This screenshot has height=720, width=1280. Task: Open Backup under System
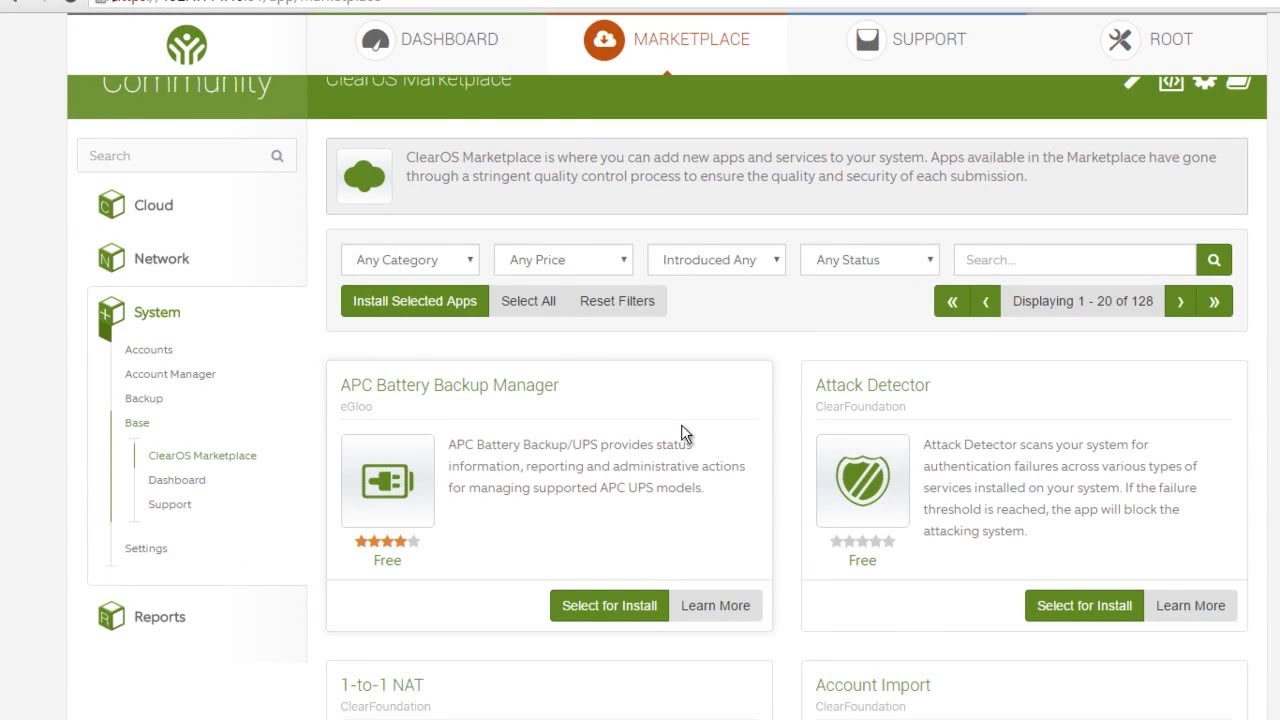[144, 398]
